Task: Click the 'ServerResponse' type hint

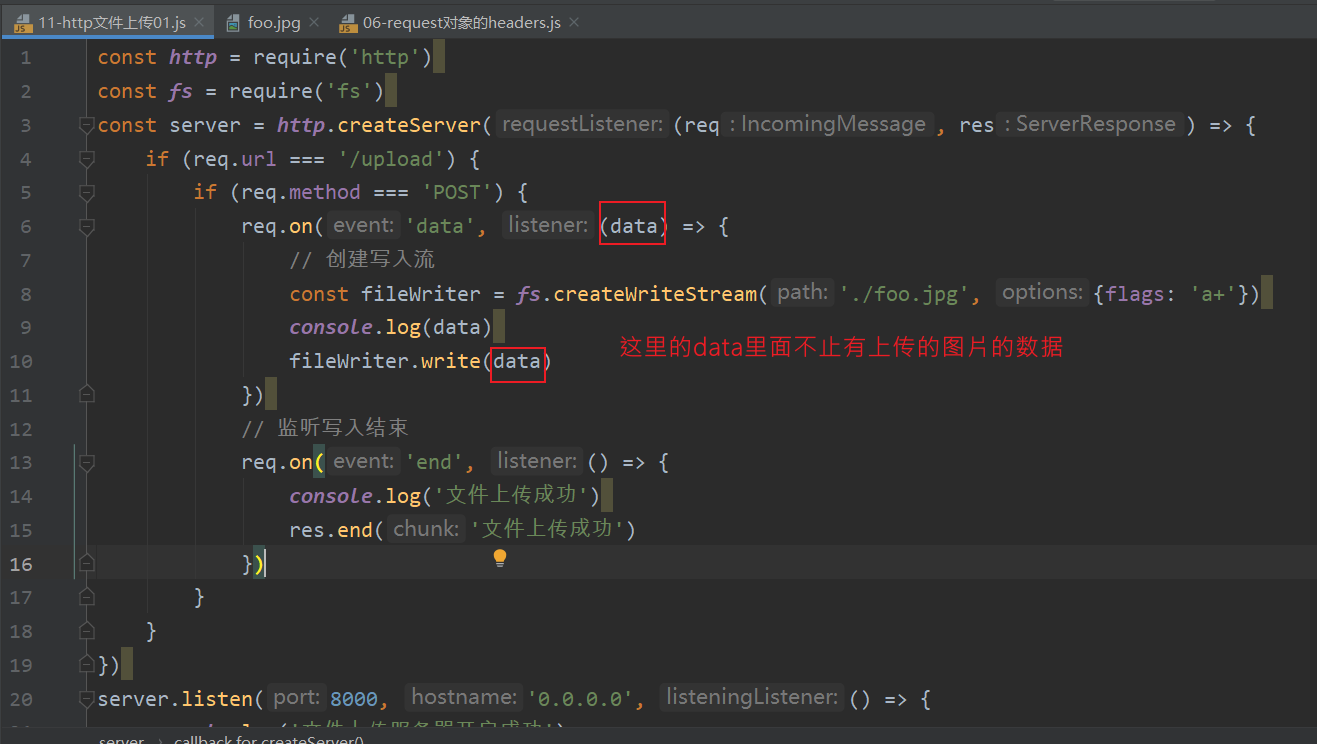Action: point(1096,125)
